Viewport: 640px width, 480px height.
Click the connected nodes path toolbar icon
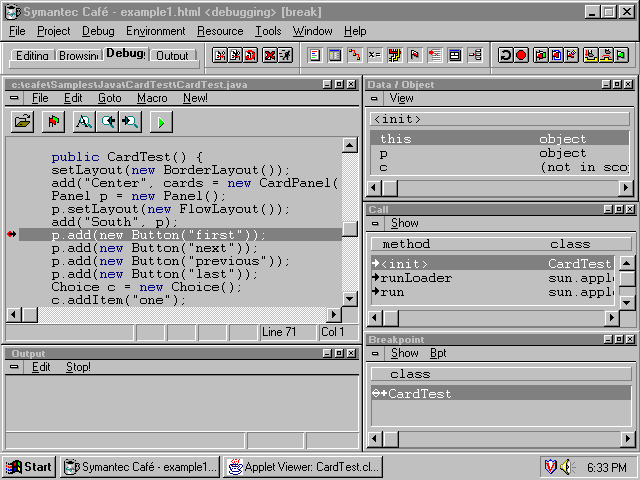(x=355, y=55)
